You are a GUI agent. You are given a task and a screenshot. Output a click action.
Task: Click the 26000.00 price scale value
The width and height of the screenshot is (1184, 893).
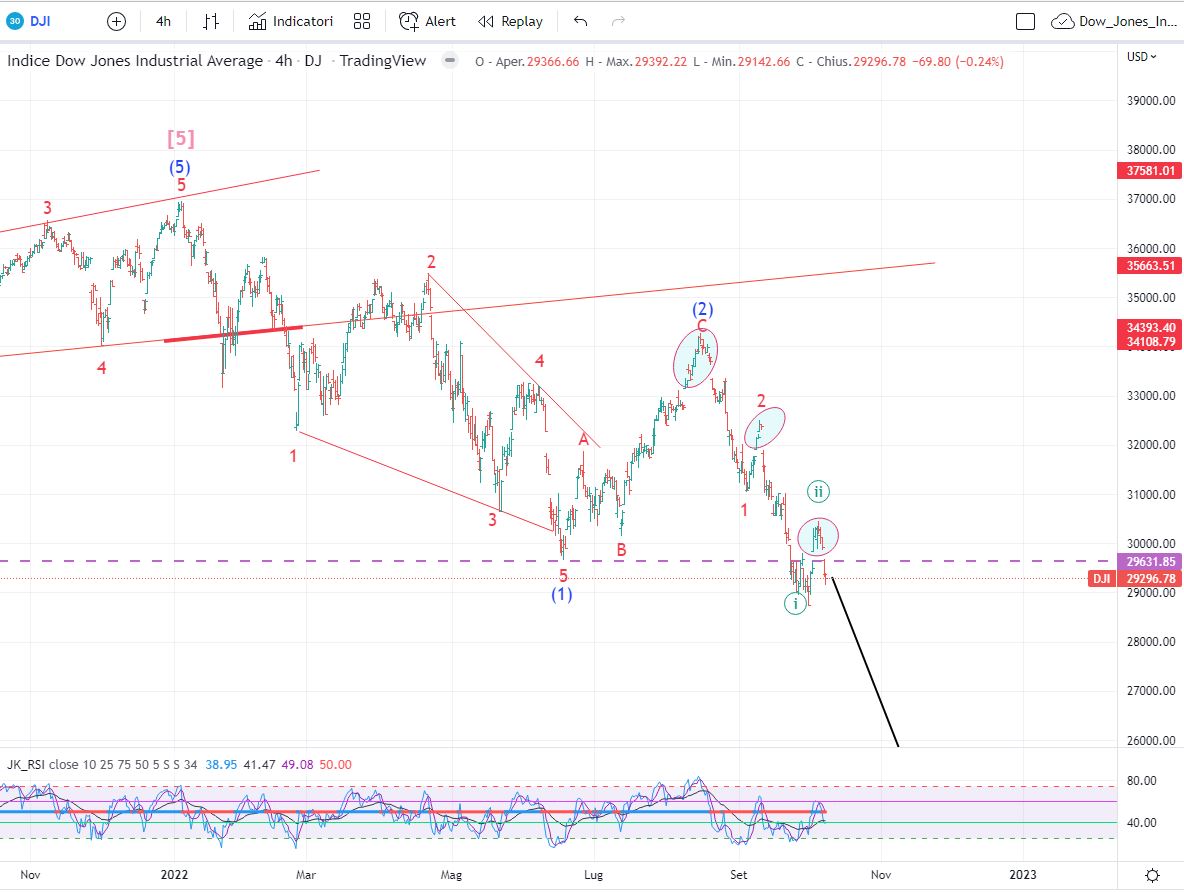(x=1151, y=741)
